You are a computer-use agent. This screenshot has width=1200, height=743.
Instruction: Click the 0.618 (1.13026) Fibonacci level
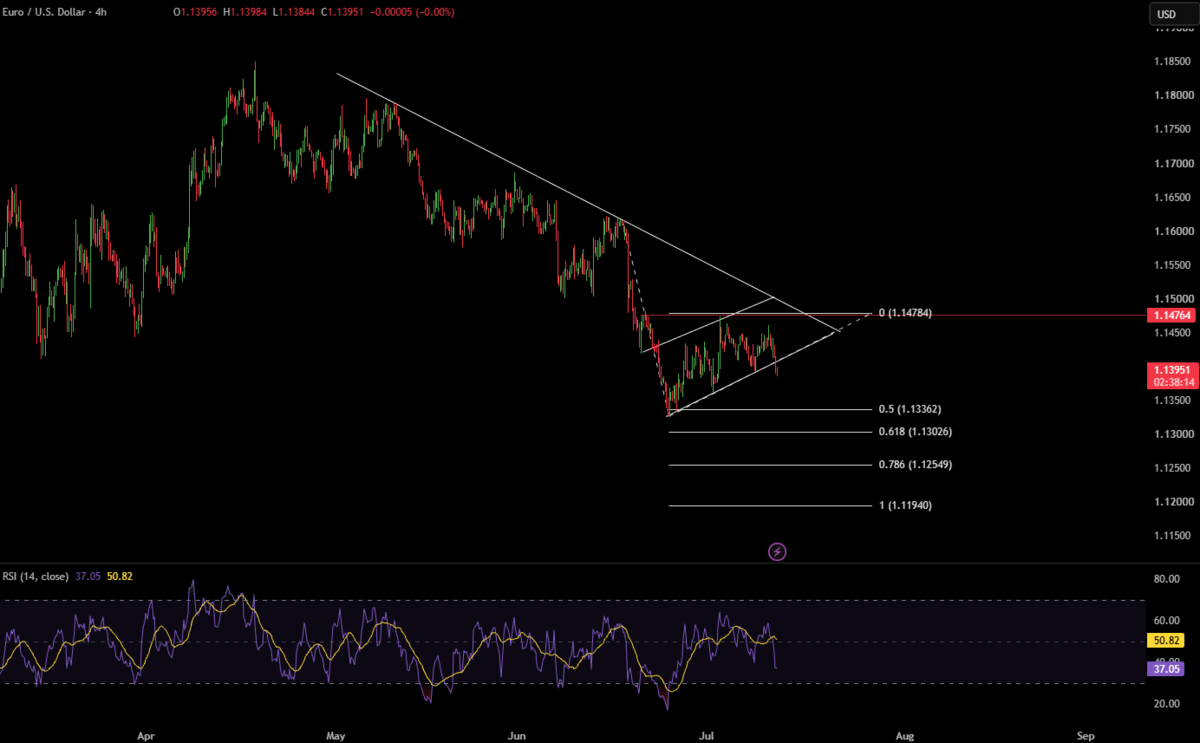coord(913,432)
